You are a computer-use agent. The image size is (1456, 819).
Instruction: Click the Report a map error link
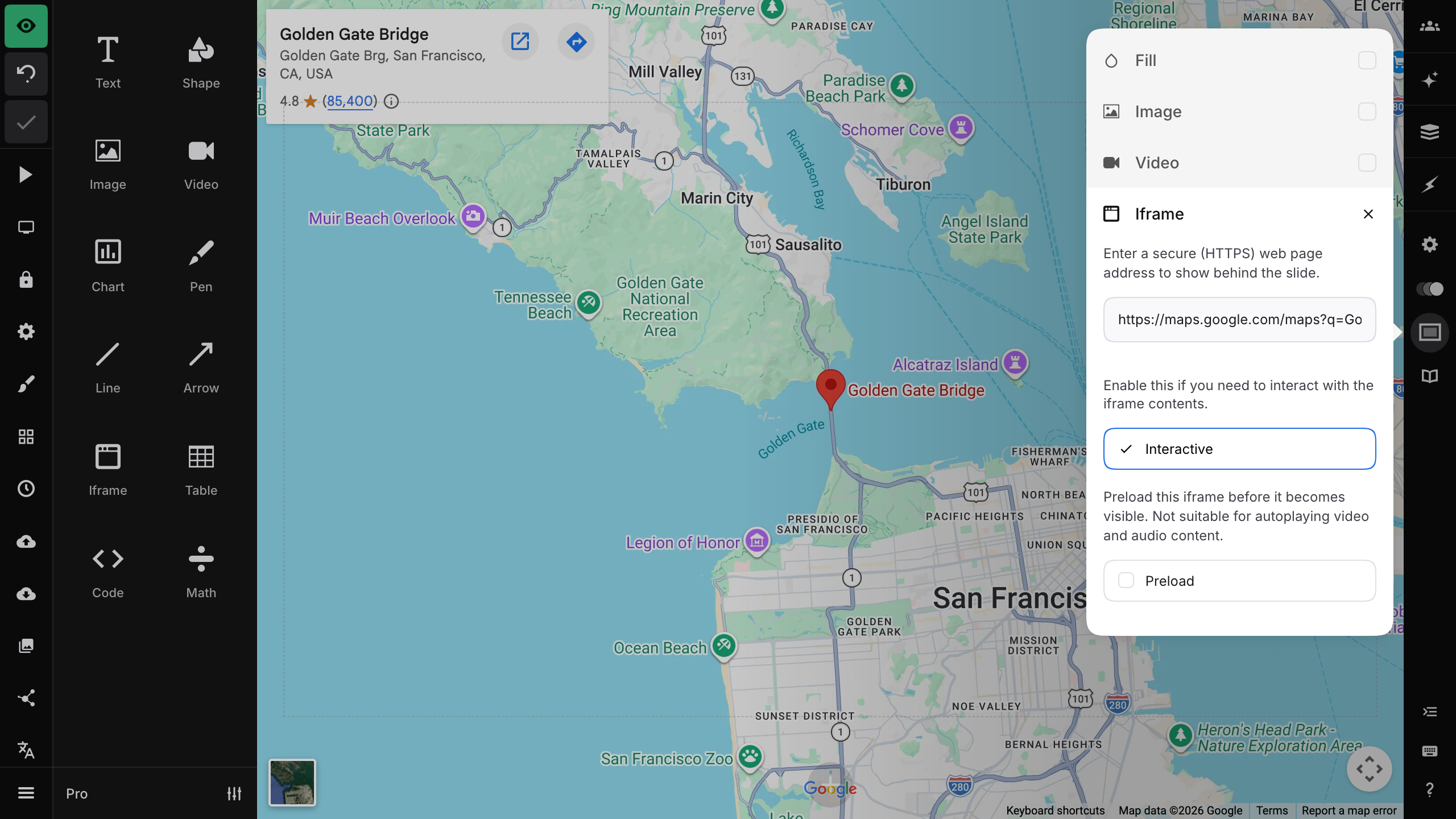pos(1349,810)
